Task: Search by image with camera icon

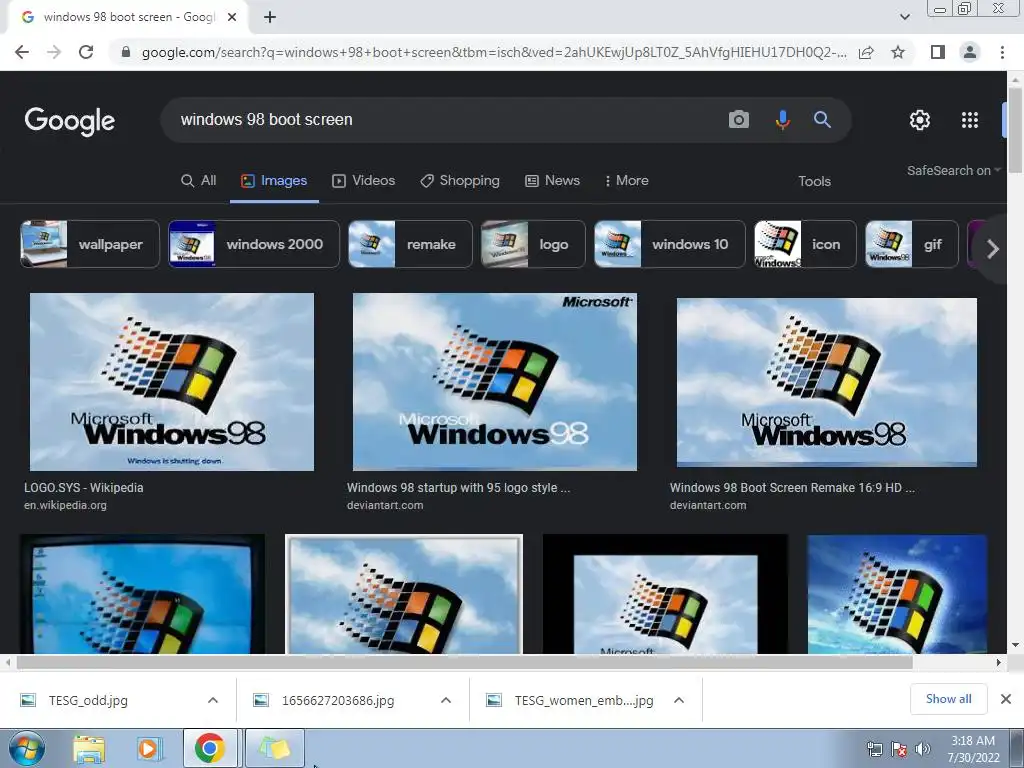Action: 739,120
